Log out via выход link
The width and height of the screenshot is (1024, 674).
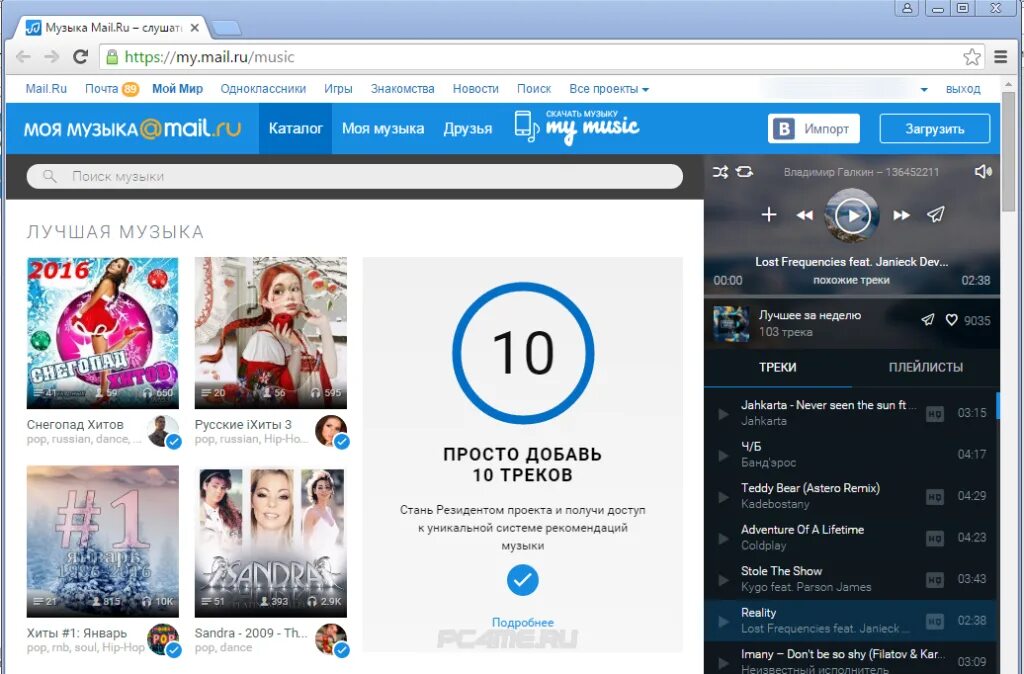coord(963,89)
